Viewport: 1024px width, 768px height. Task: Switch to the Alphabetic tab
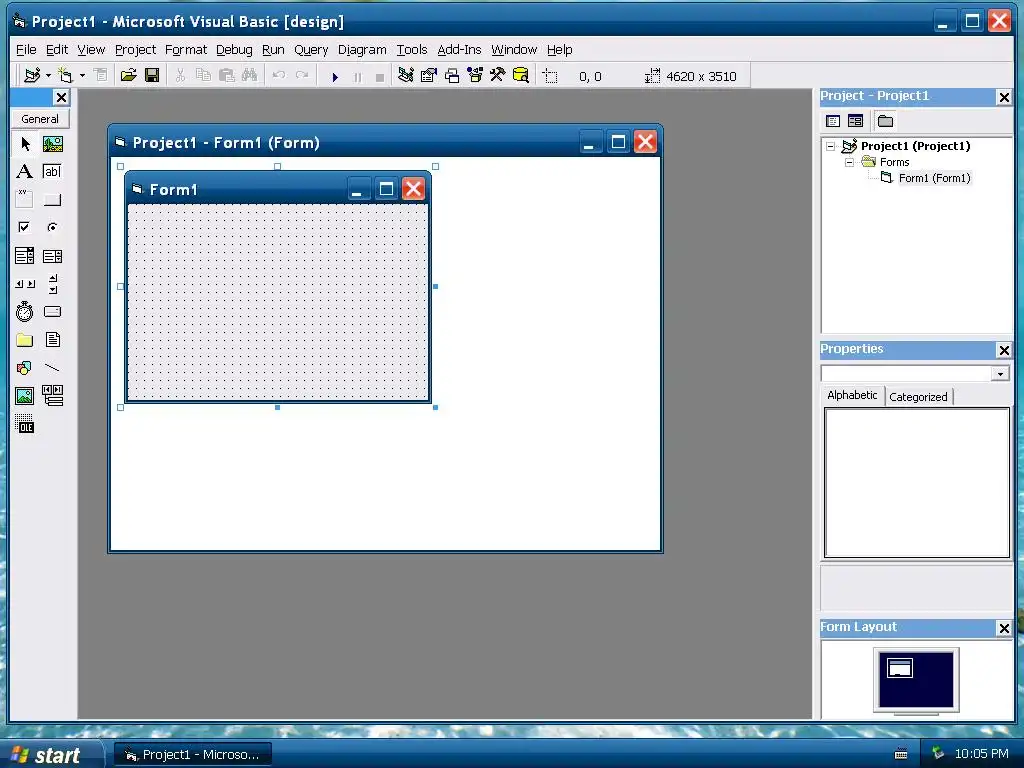(852, 395)
